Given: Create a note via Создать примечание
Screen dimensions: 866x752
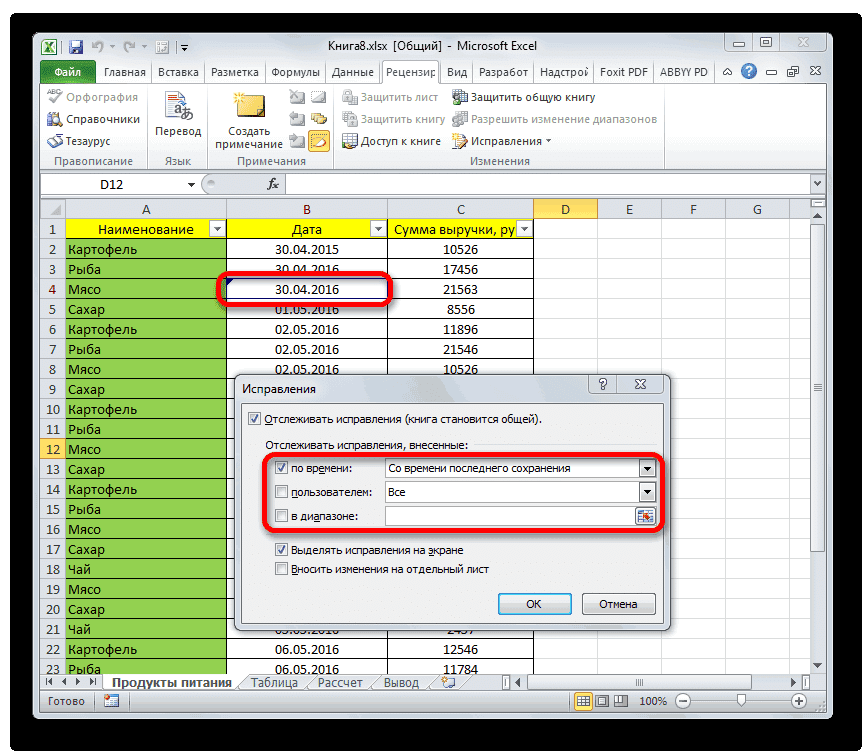Looking at the screenshot, I should 252,115.
